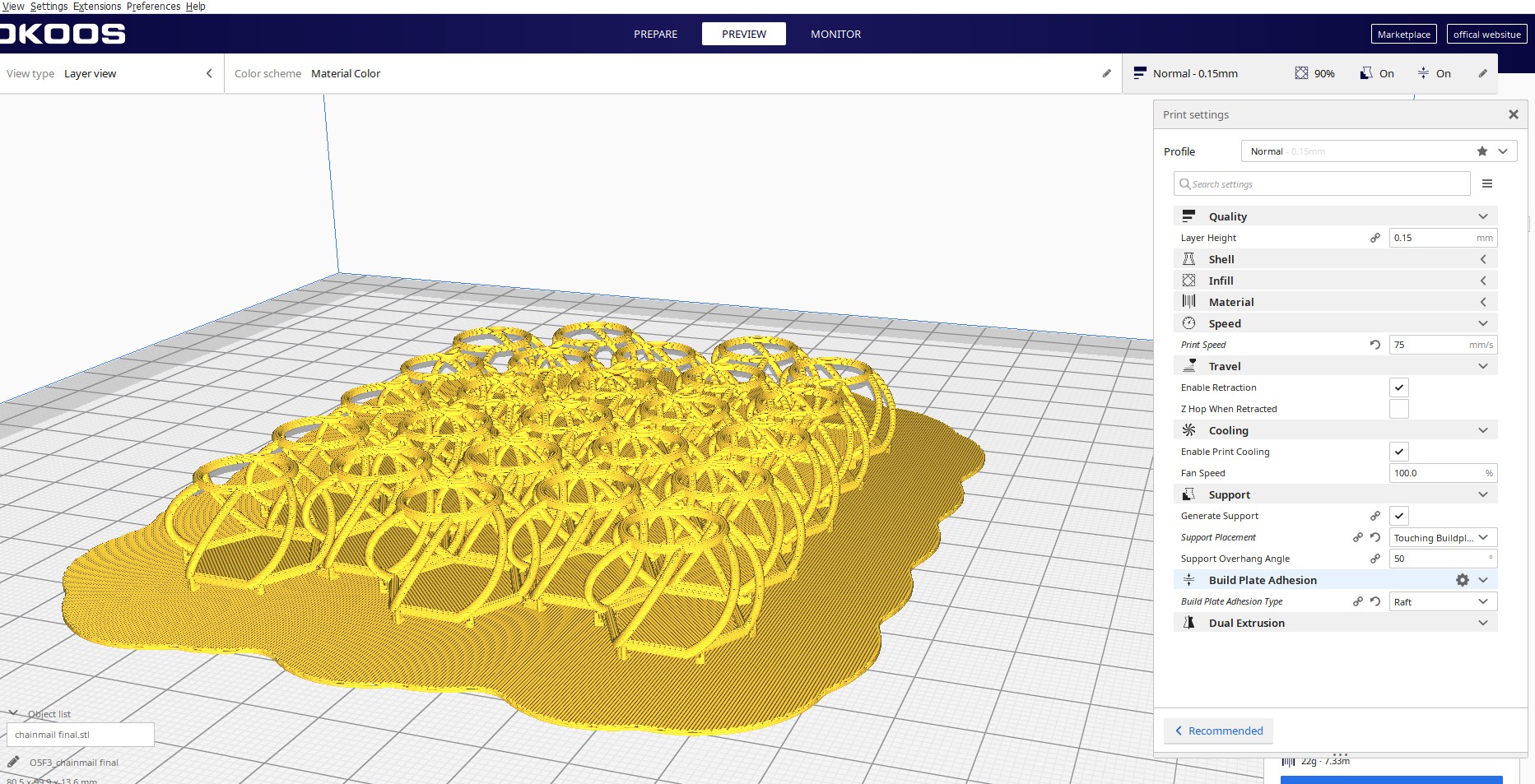
Task: Reset Build Plate Adhesion Type revert icon
Action: [1375, 601]
